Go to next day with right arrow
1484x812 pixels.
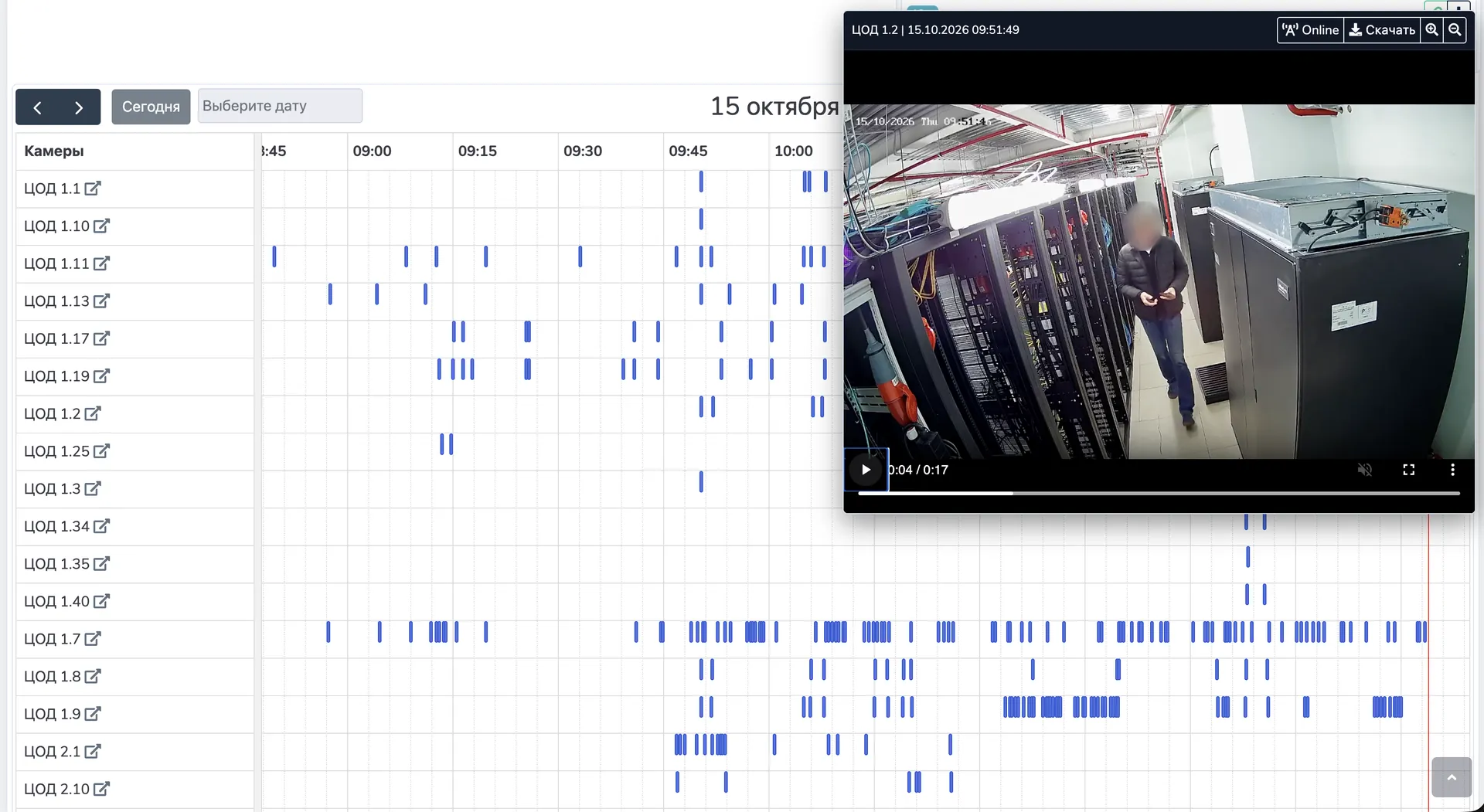tap(79, 107)
